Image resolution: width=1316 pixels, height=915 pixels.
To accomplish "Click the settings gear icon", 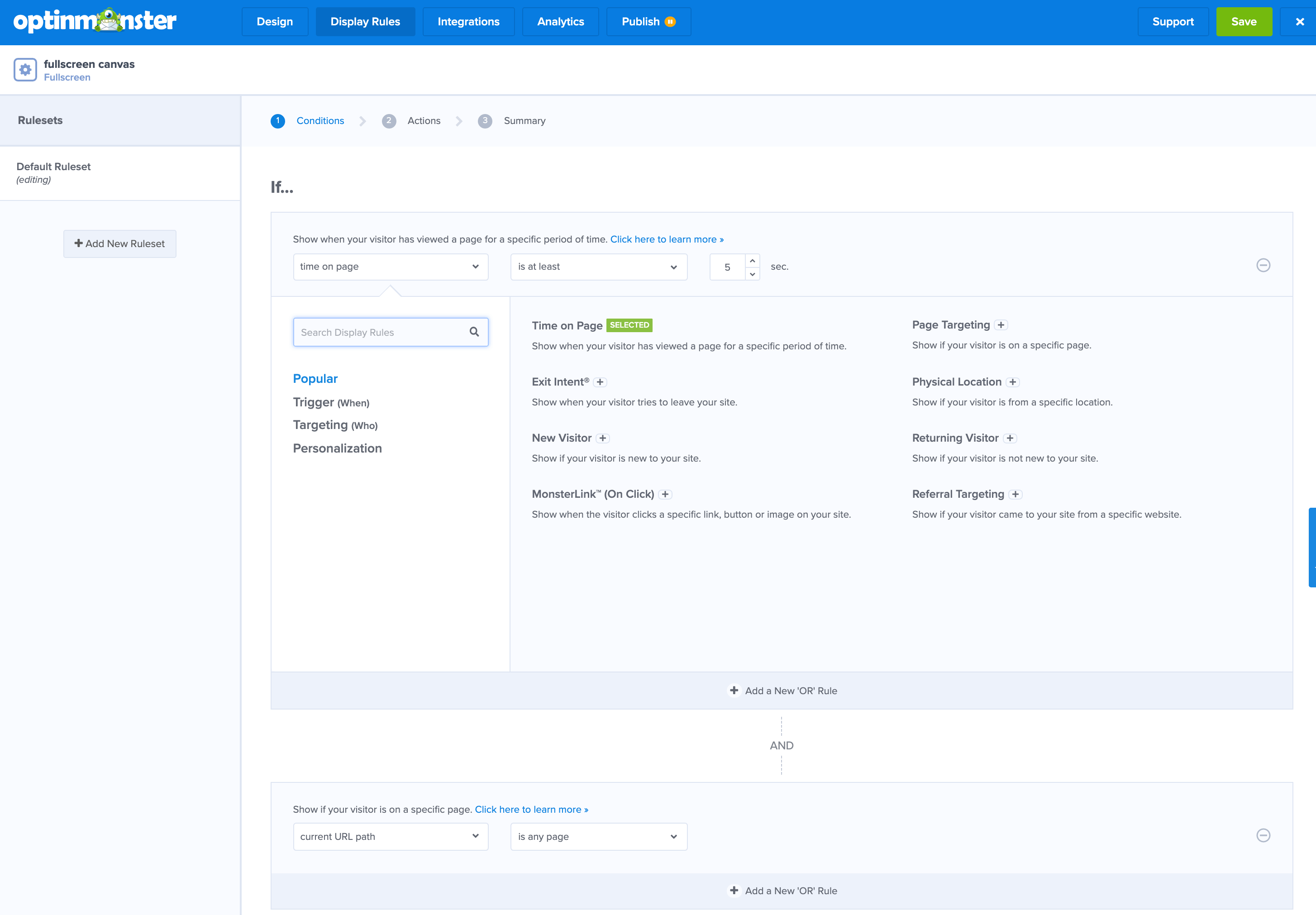I will tap(25, 70).
